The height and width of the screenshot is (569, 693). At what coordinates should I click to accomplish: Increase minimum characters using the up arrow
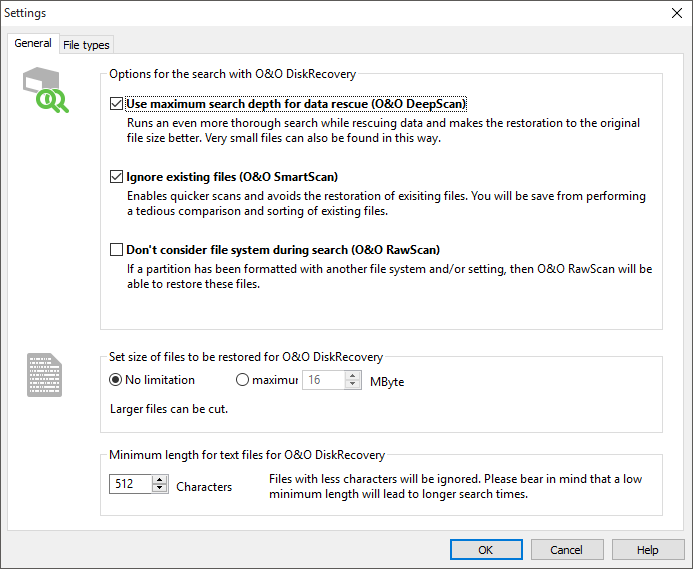160,480
